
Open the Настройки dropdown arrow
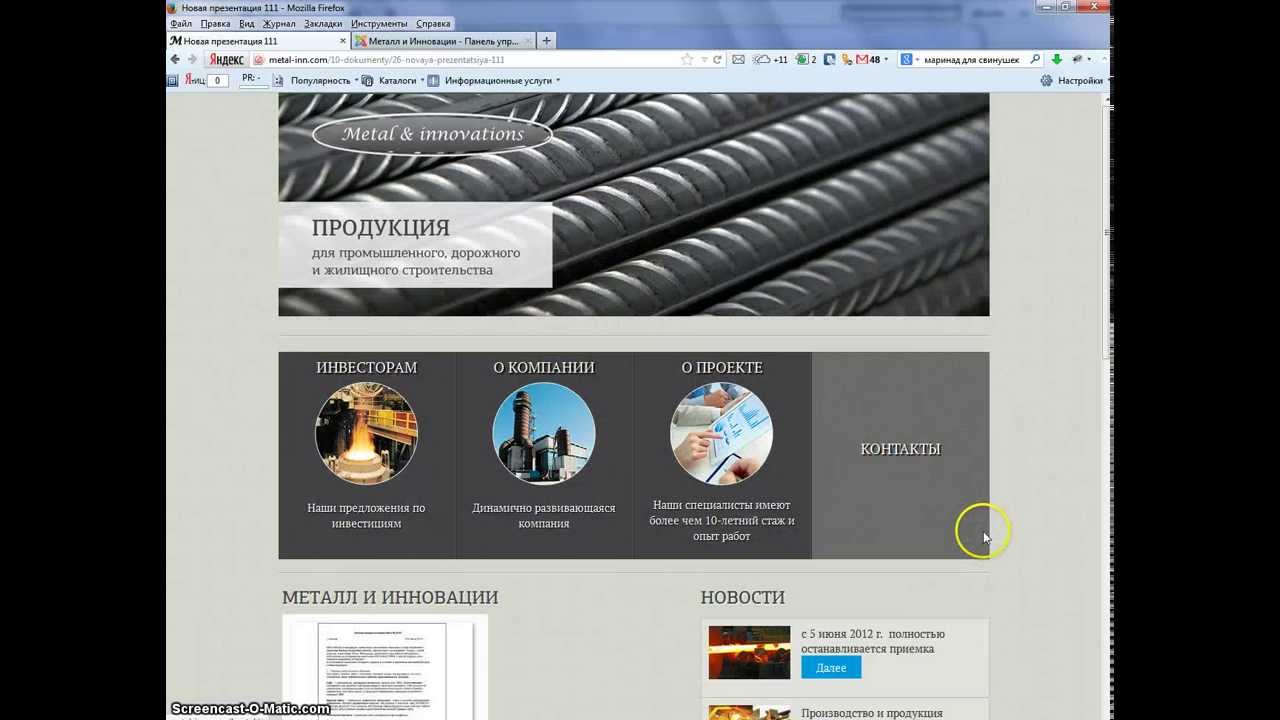click(x=1107, y=80)
